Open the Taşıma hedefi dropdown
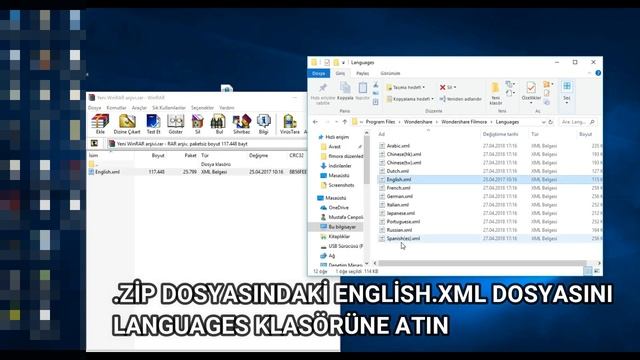The width and height of the screenshot is (640, 360). pyautogui.click(x=405, y=87)
